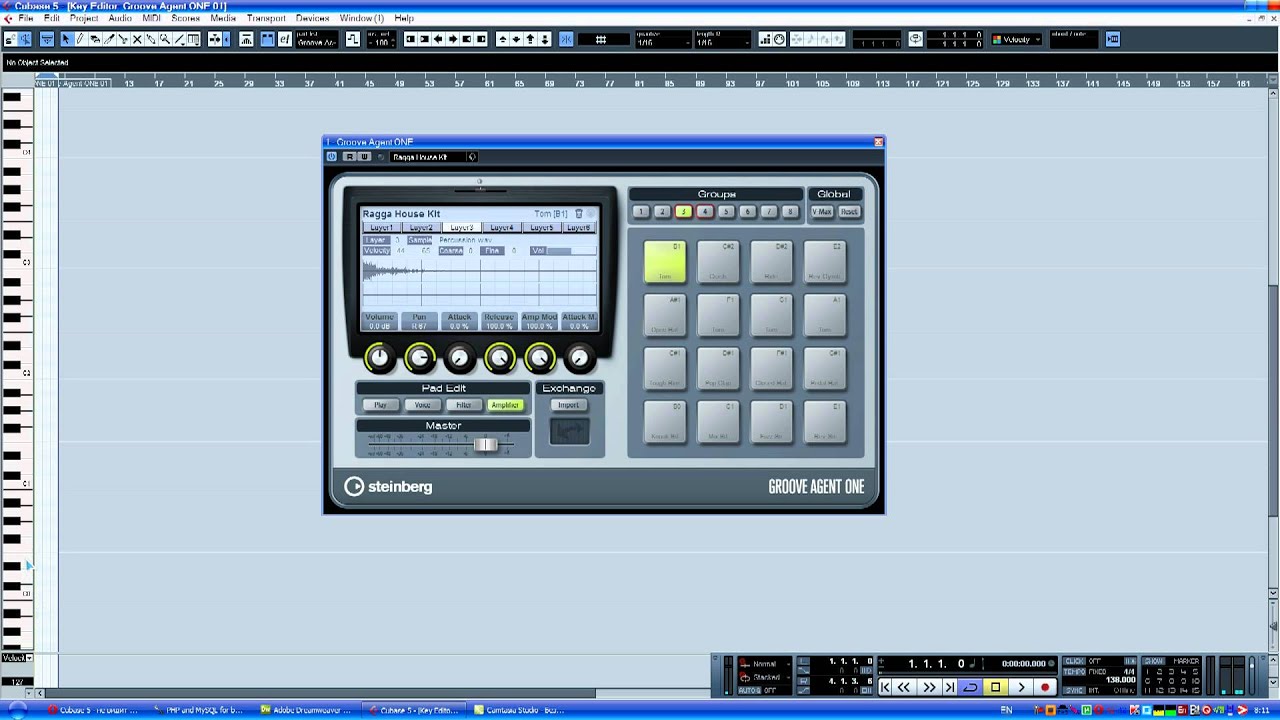Toggle the MIDI Input button
The width and height of the screenshot is (1280, 720).
(779, 39)
